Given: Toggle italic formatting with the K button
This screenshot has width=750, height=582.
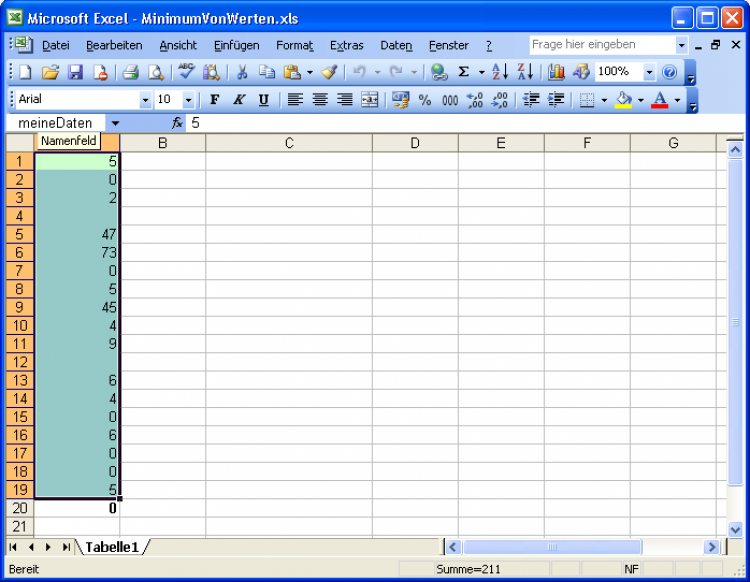Looking at the screenshot, I should pyautogui.click(x=239, y=100).
